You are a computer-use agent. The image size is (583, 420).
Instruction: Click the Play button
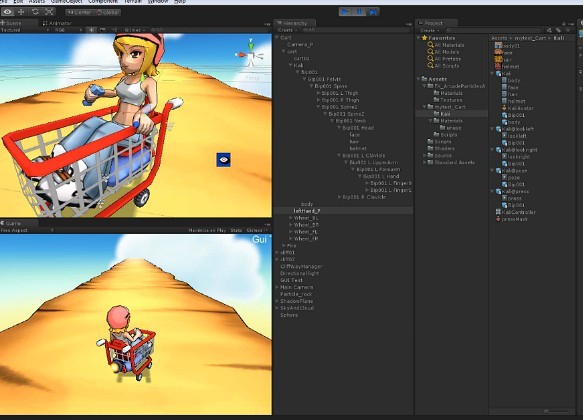click(x=345, y=12)
